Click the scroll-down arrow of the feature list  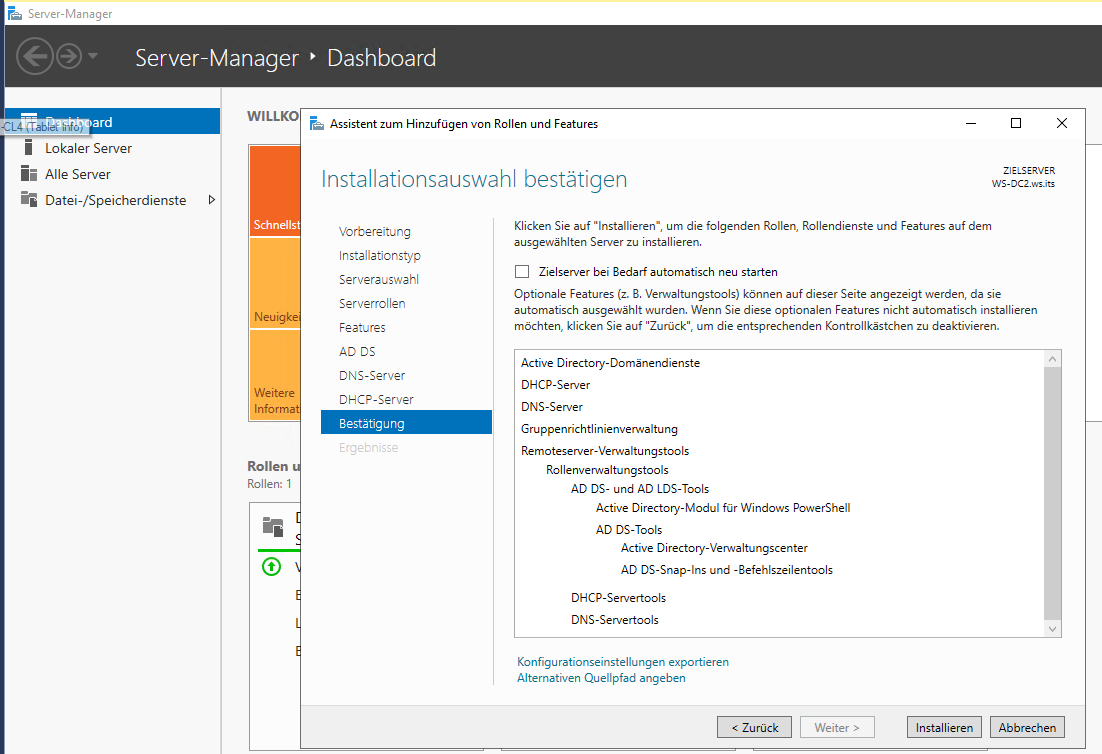click(1052, 629)
